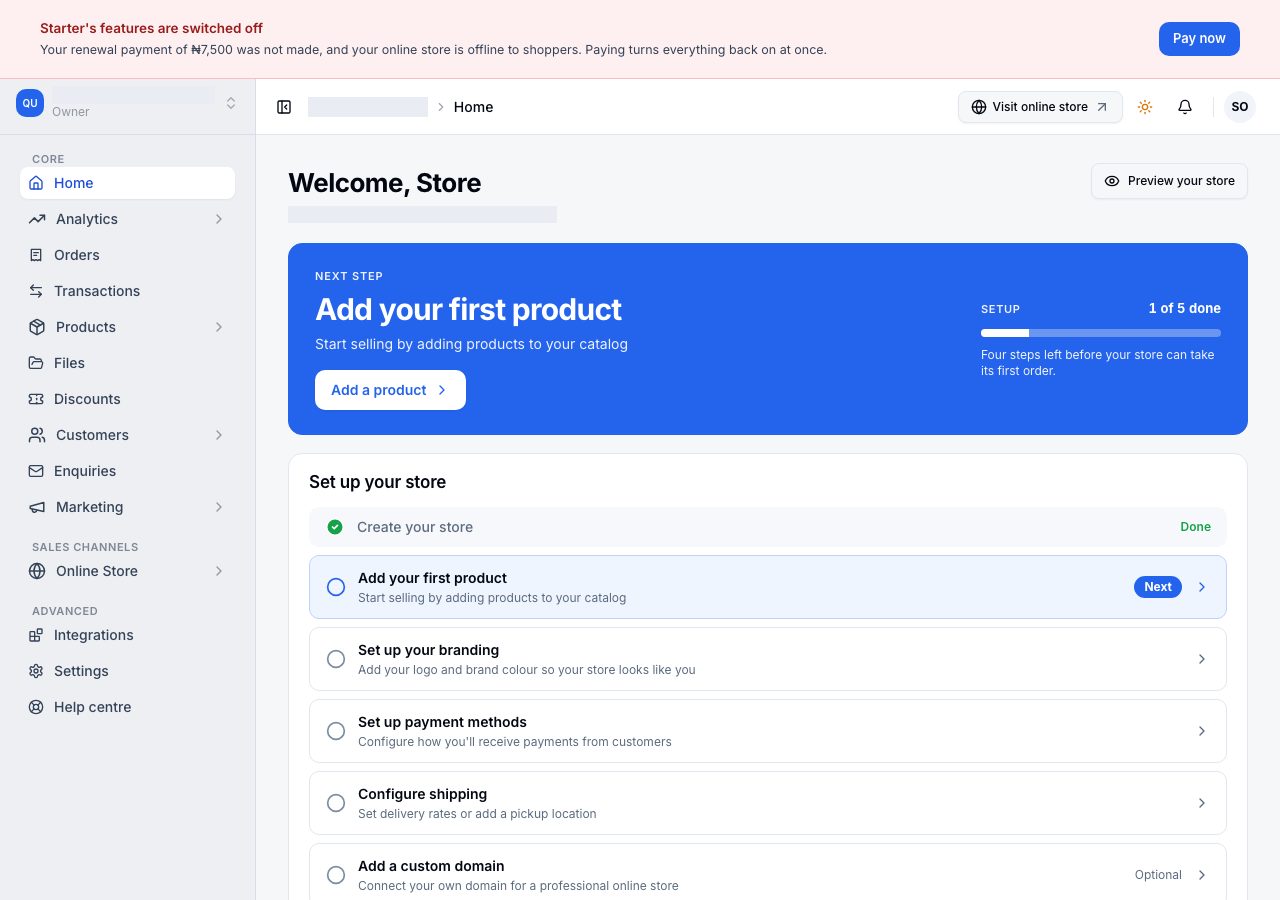This screenshot has height=900, width=1280.
Task: Click the QU store avatar icon
Action: click(30, 103)
